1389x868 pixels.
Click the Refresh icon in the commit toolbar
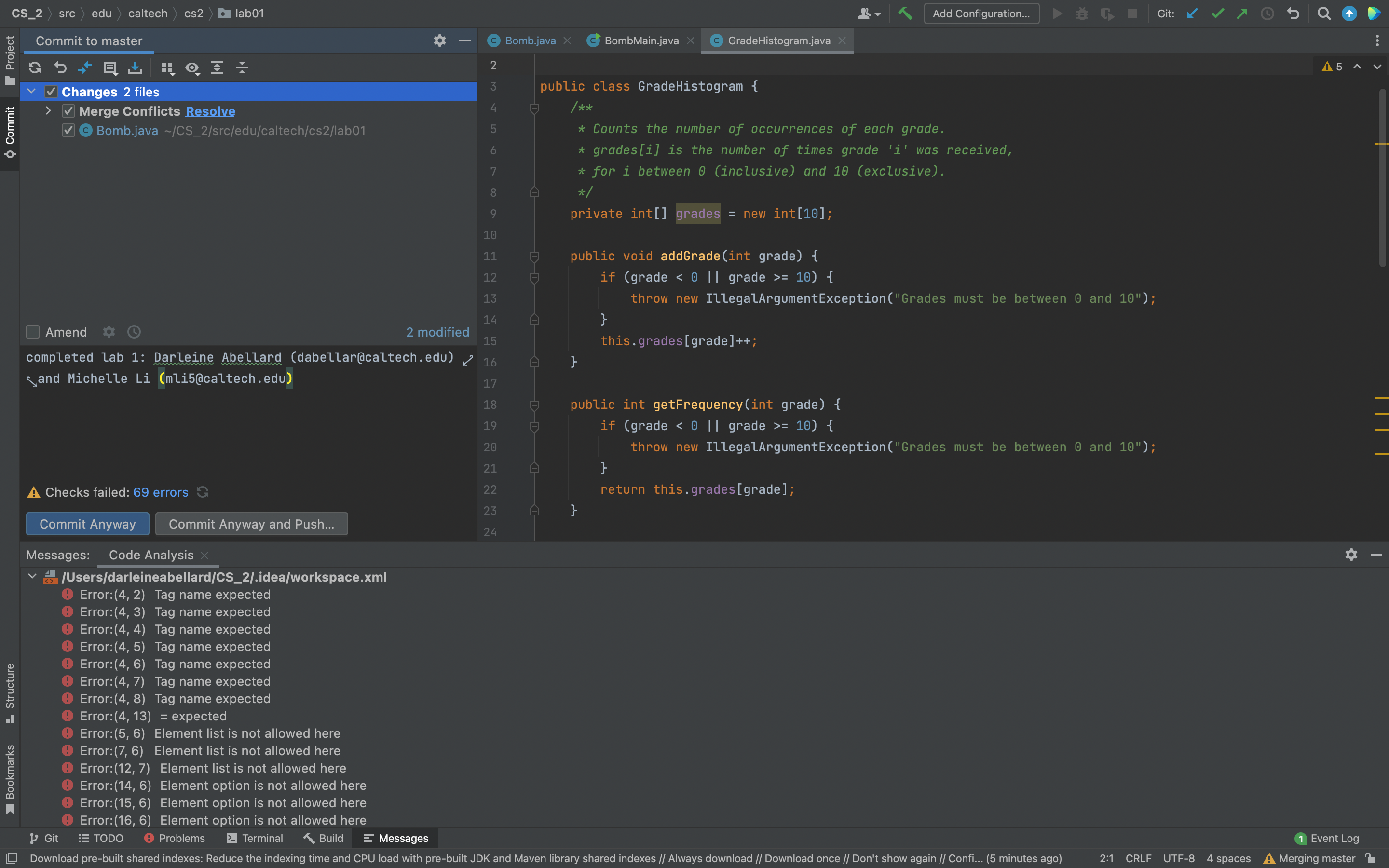point(34,68)
